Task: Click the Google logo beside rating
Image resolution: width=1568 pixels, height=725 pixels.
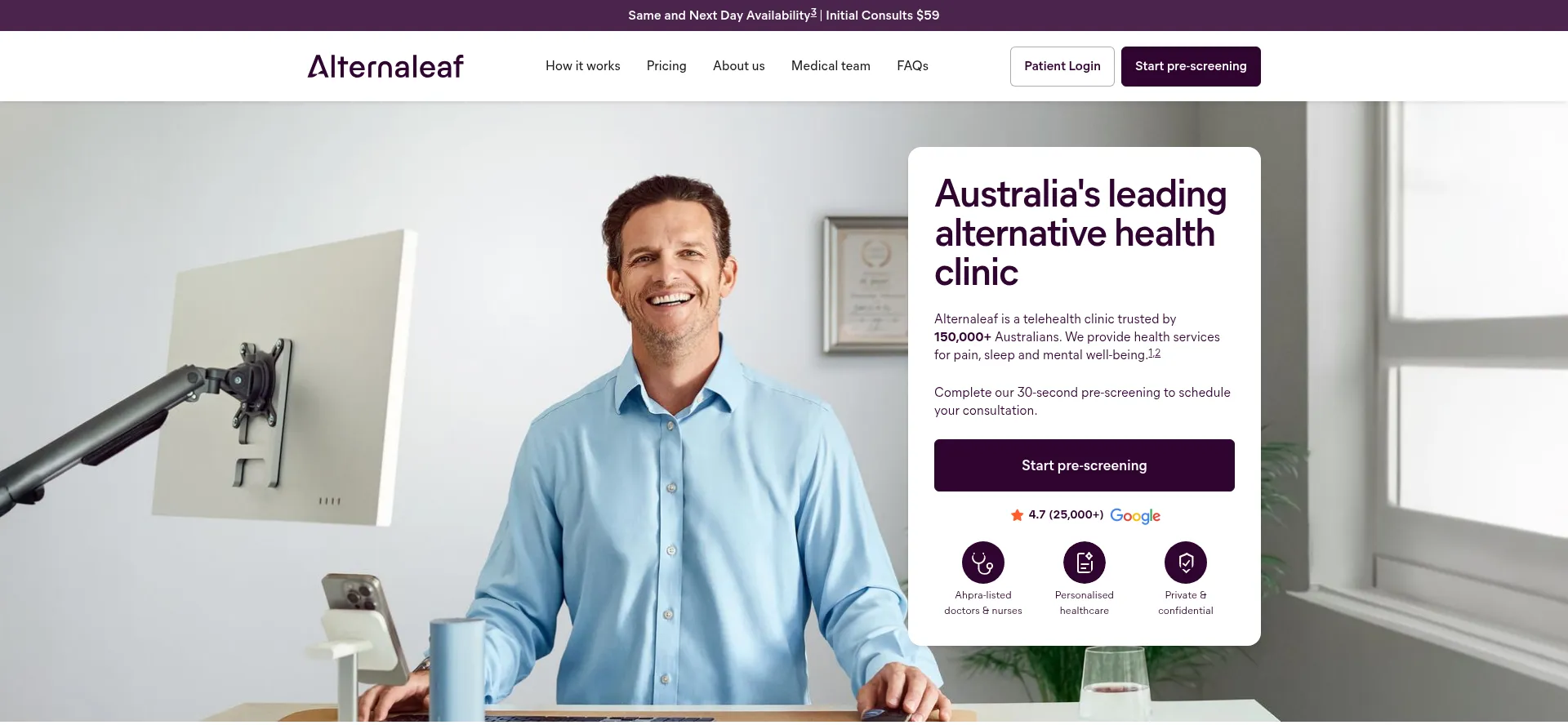Action: [x=1135, y=516]
